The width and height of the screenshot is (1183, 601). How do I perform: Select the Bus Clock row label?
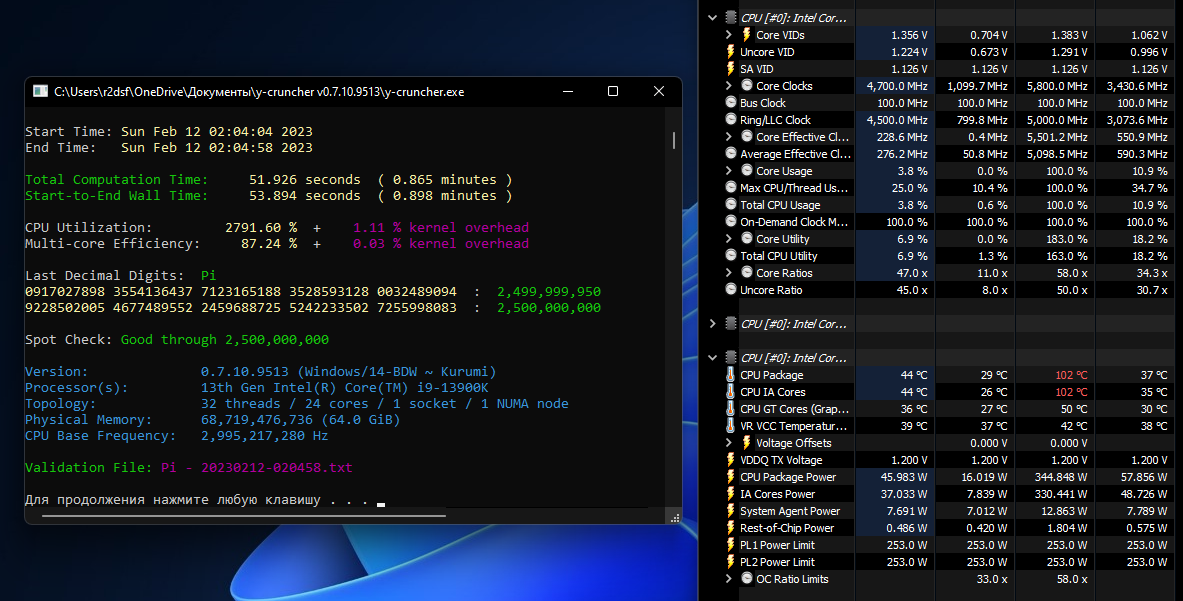tap(763, 103)
